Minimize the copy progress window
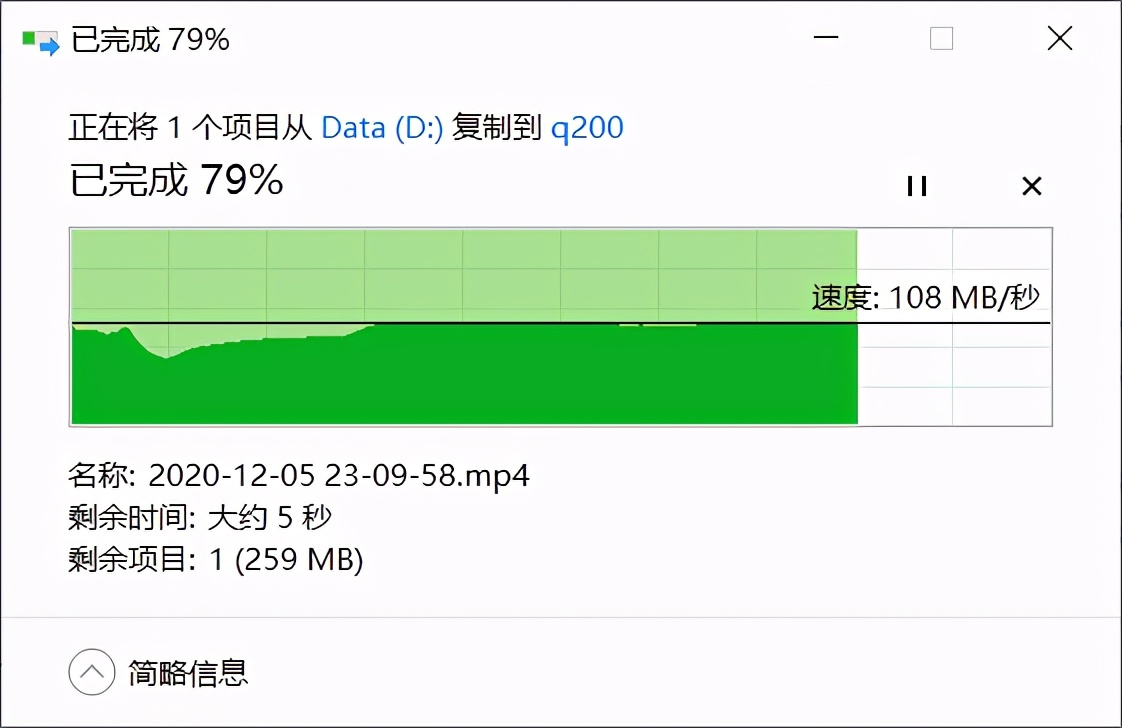 (x=826, y=38)
